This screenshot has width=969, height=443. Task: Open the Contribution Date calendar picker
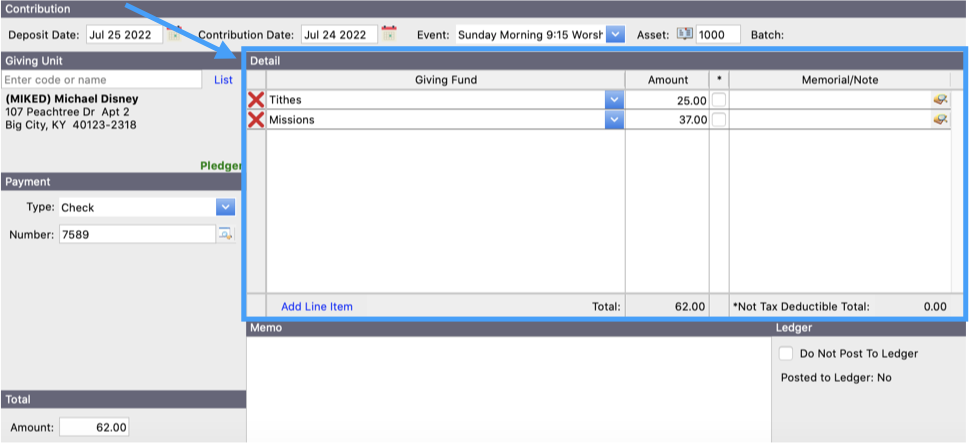(x=389, y=34)
